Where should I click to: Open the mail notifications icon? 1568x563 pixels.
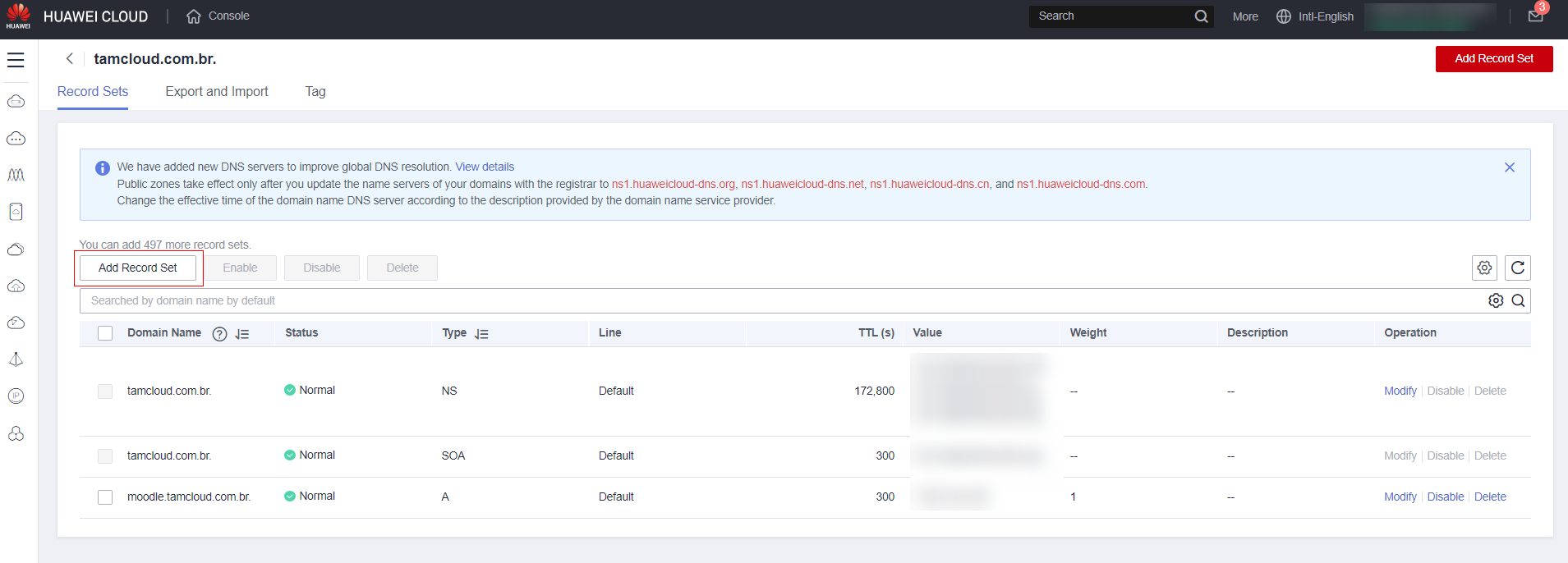pyautogui.click(x=1535, y=16)
